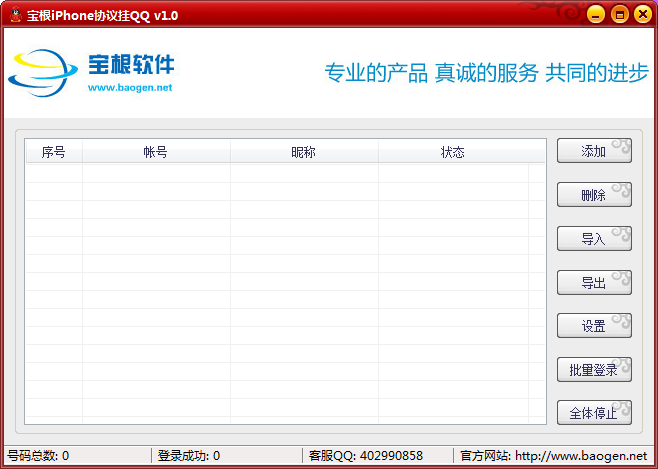Click the 宝根软件 globe logo
658x469 pixels.
pyautogui.click(x=43, y=72)
